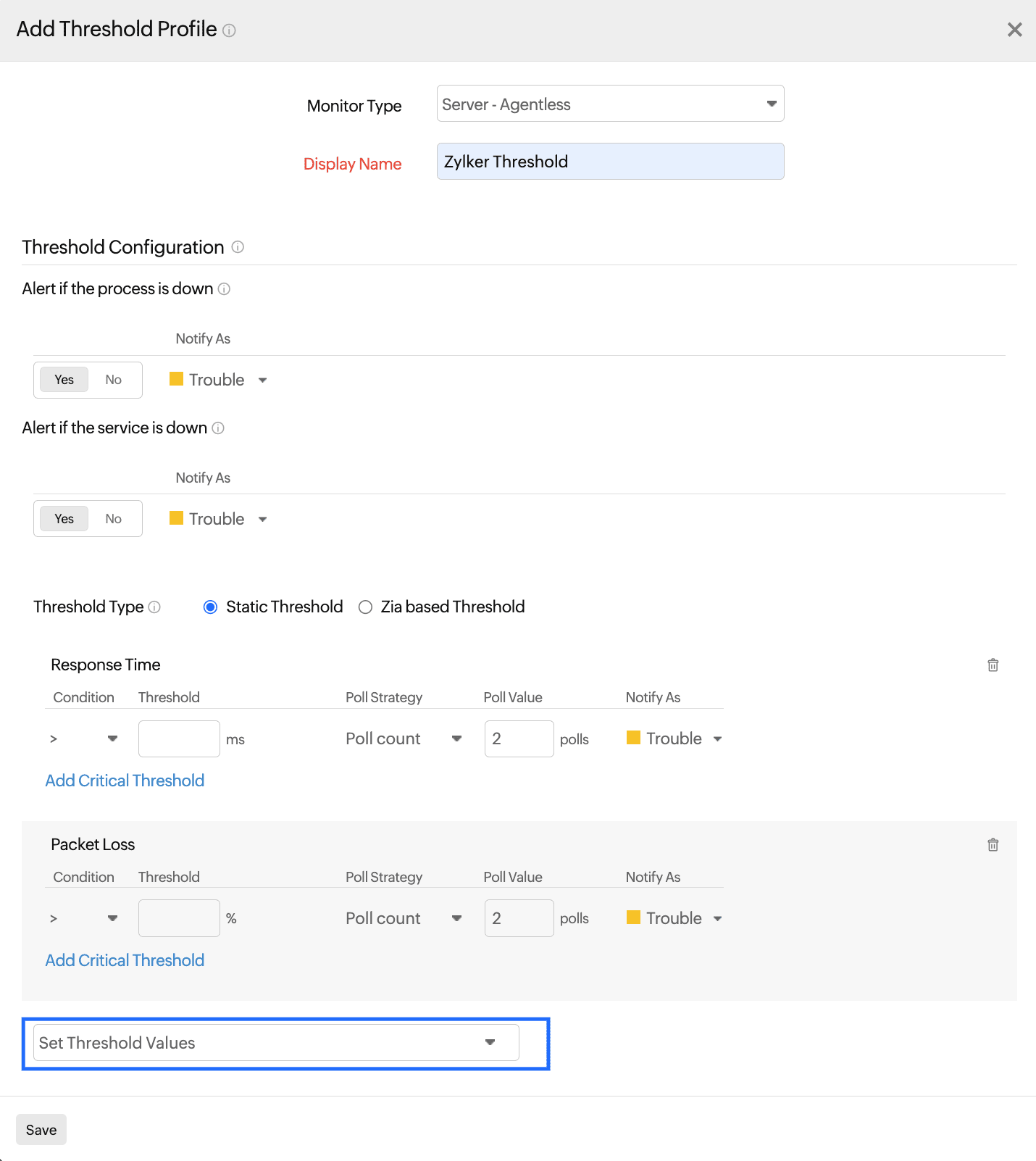
Task: Click info icon beside service is down alert
Action: tap(218, 428)
